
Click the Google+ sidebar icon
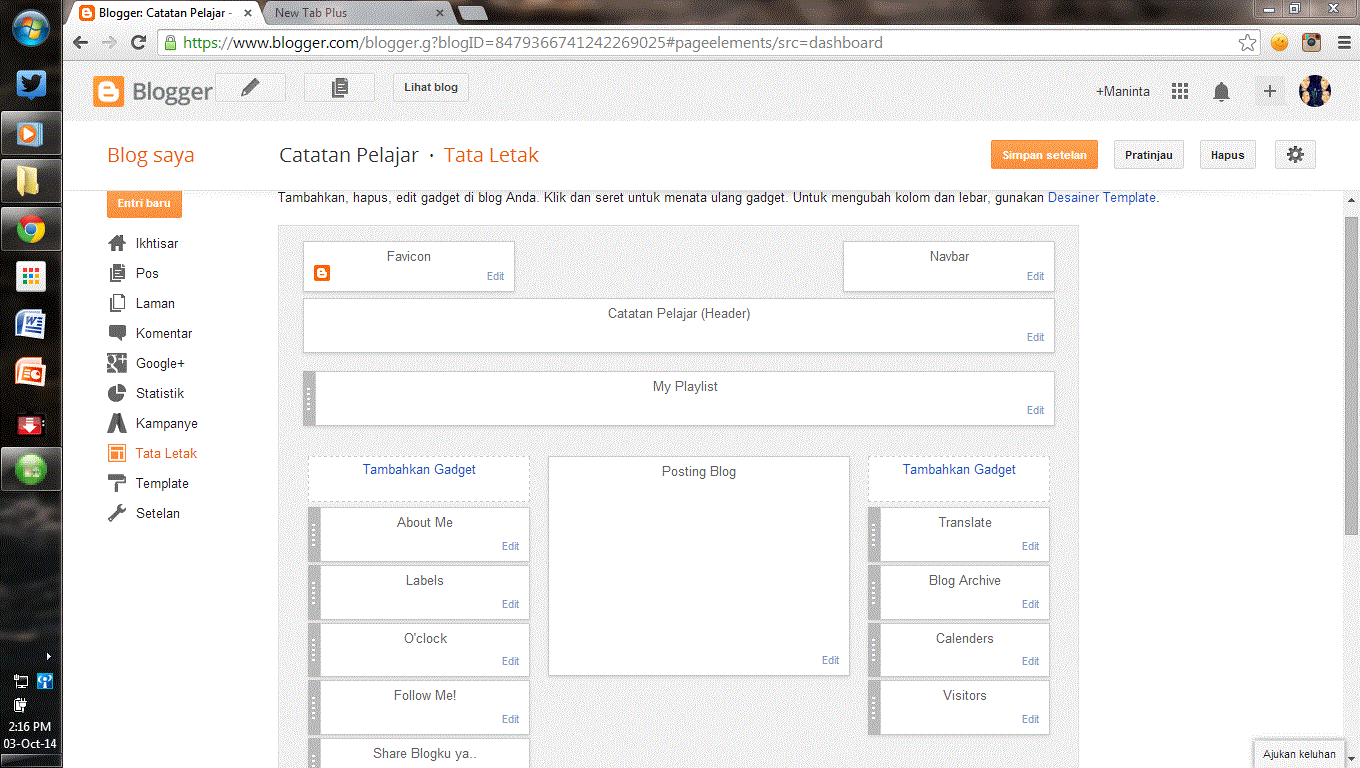coord(117,363)
